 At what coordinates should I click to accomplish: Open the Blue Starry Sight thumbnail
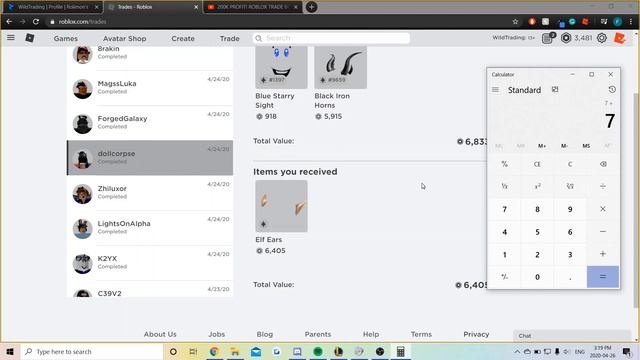[281, 67]
